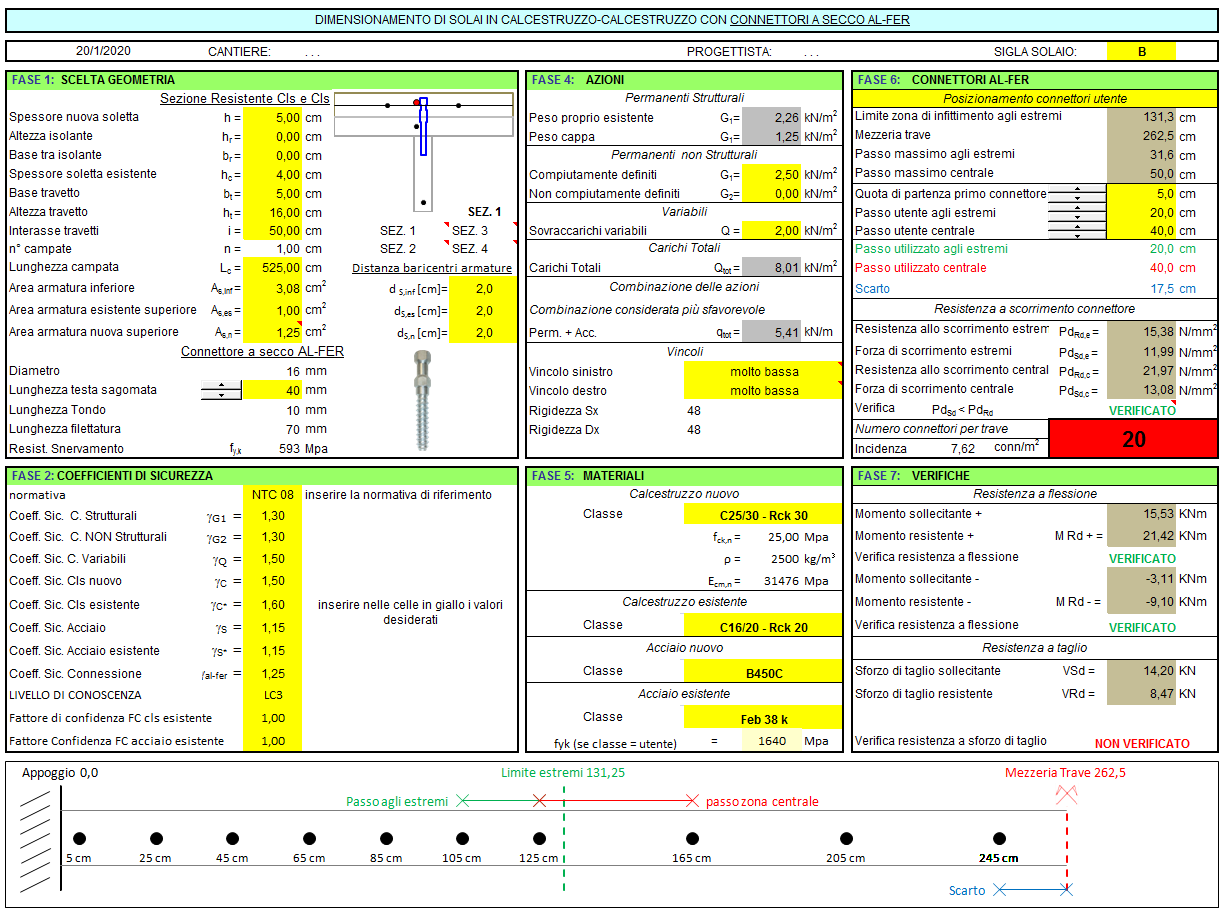Screen dimensions: 1224x914
Task: Select Compiutamente definiti load value 2,50
Action: (772, 175)
